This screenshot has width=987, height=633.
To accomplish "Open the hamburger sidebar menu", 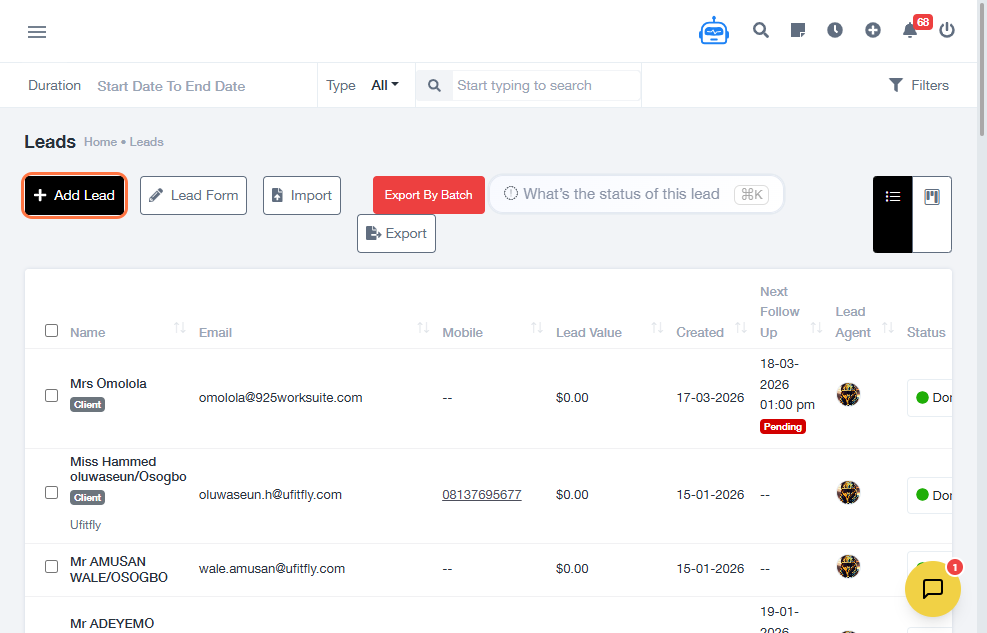I will coord(37,32).
